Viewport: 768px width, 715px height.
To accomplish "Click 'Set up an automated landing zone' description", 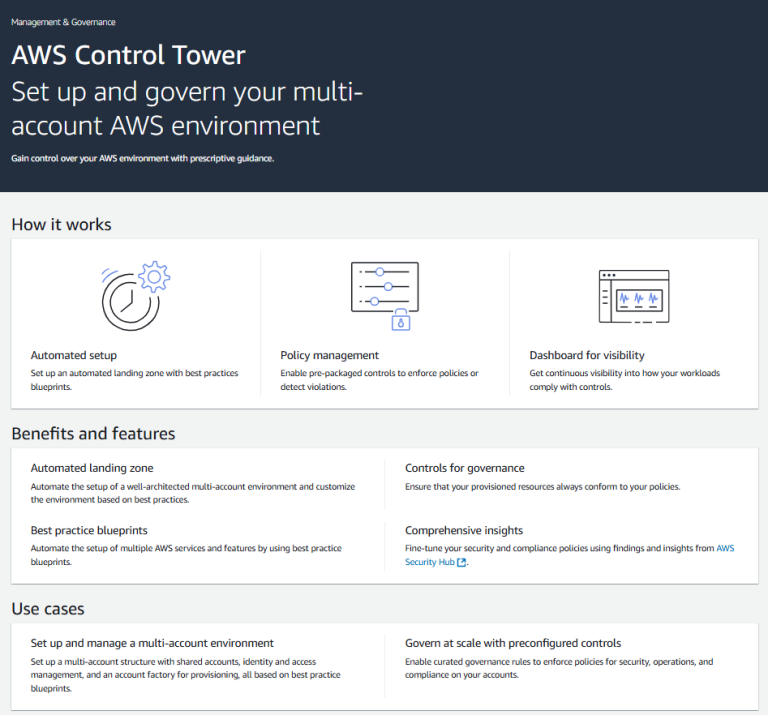I will tap(134, 380).
